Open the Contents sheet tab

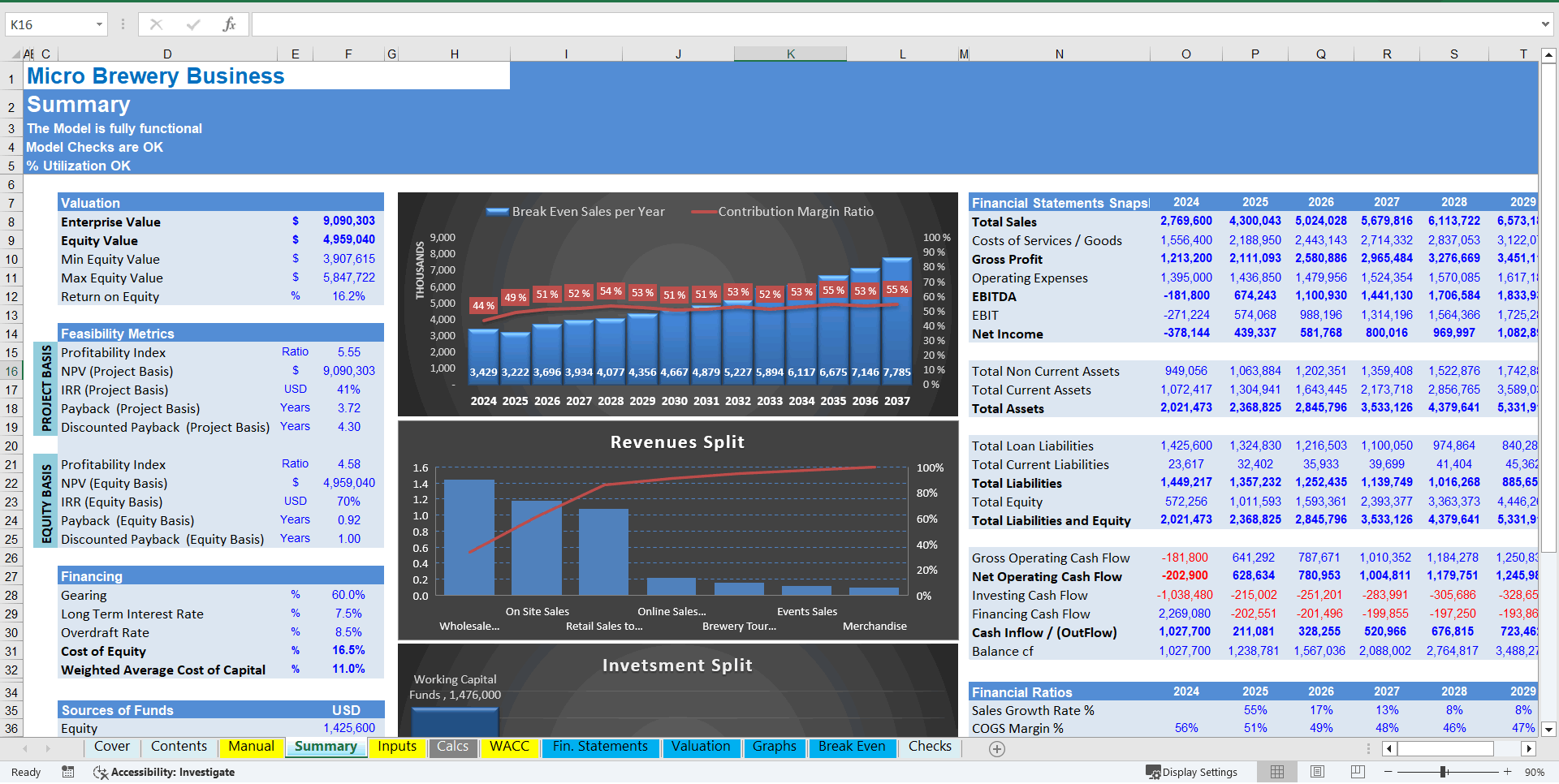179,747
